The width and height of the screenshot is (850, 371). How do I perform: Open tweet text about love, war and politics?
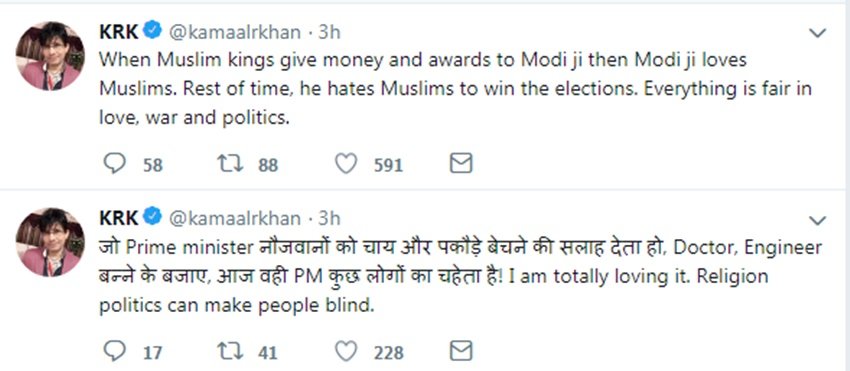[455, 89]
